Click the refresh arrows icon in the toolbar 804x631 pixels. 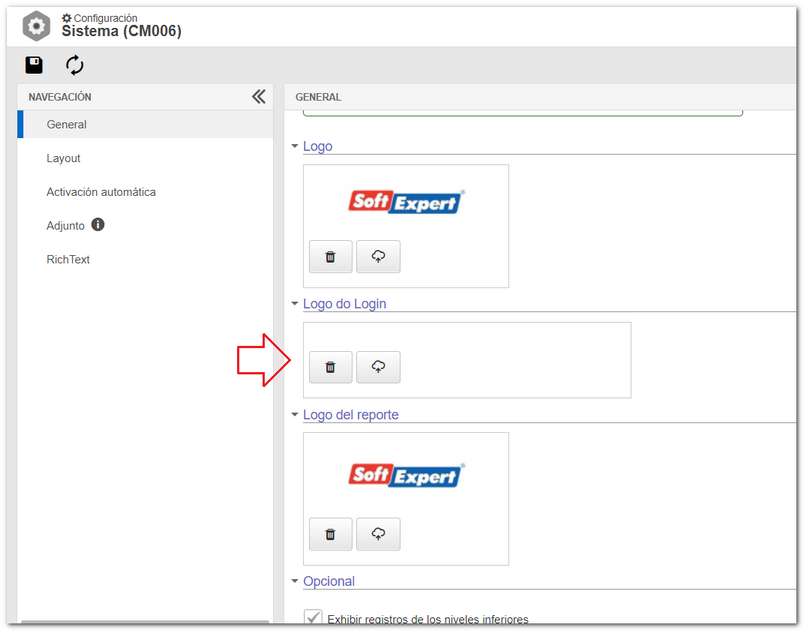74,65
